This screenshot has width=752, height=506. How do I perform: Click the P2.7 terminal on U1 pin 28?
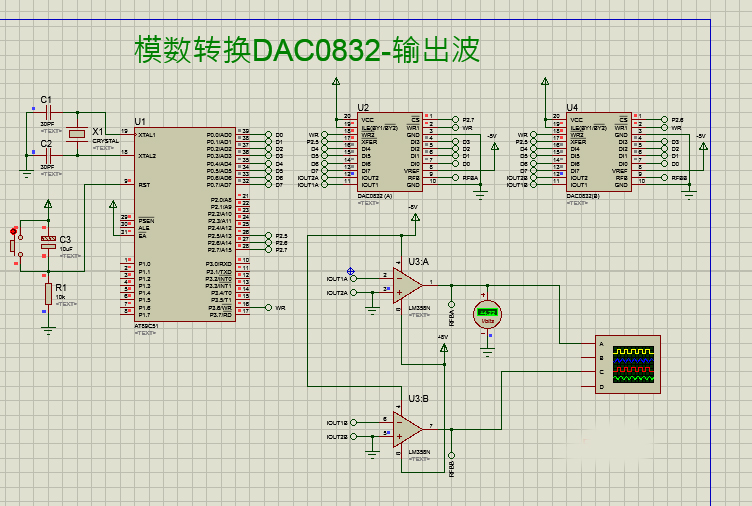269,250
